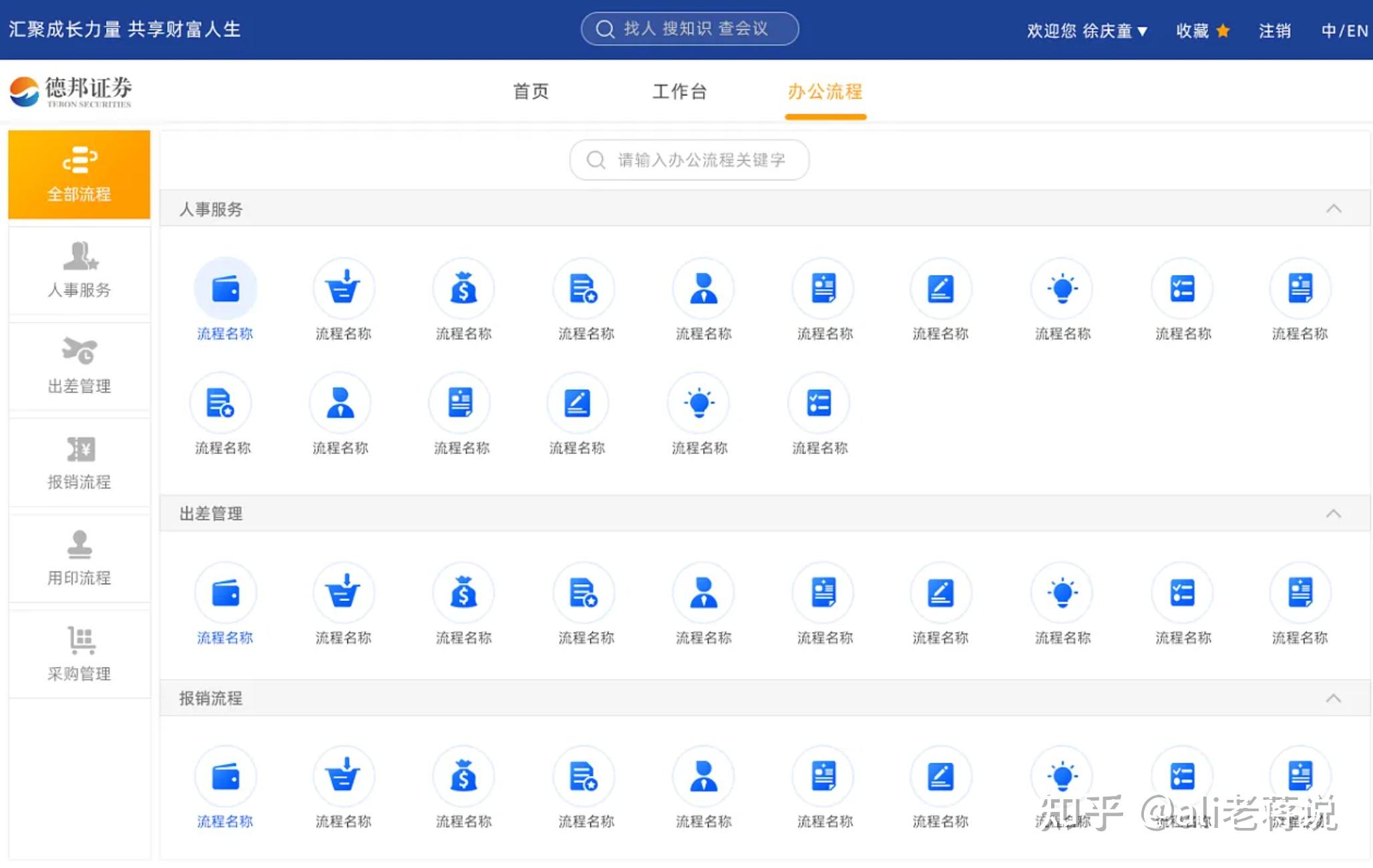Image resolution: width=1373 pixels, height=868 pixels.
Task: Click the document-star icon in 人事服务 first row
Action: pyautogui.click(x=584, y=289)
